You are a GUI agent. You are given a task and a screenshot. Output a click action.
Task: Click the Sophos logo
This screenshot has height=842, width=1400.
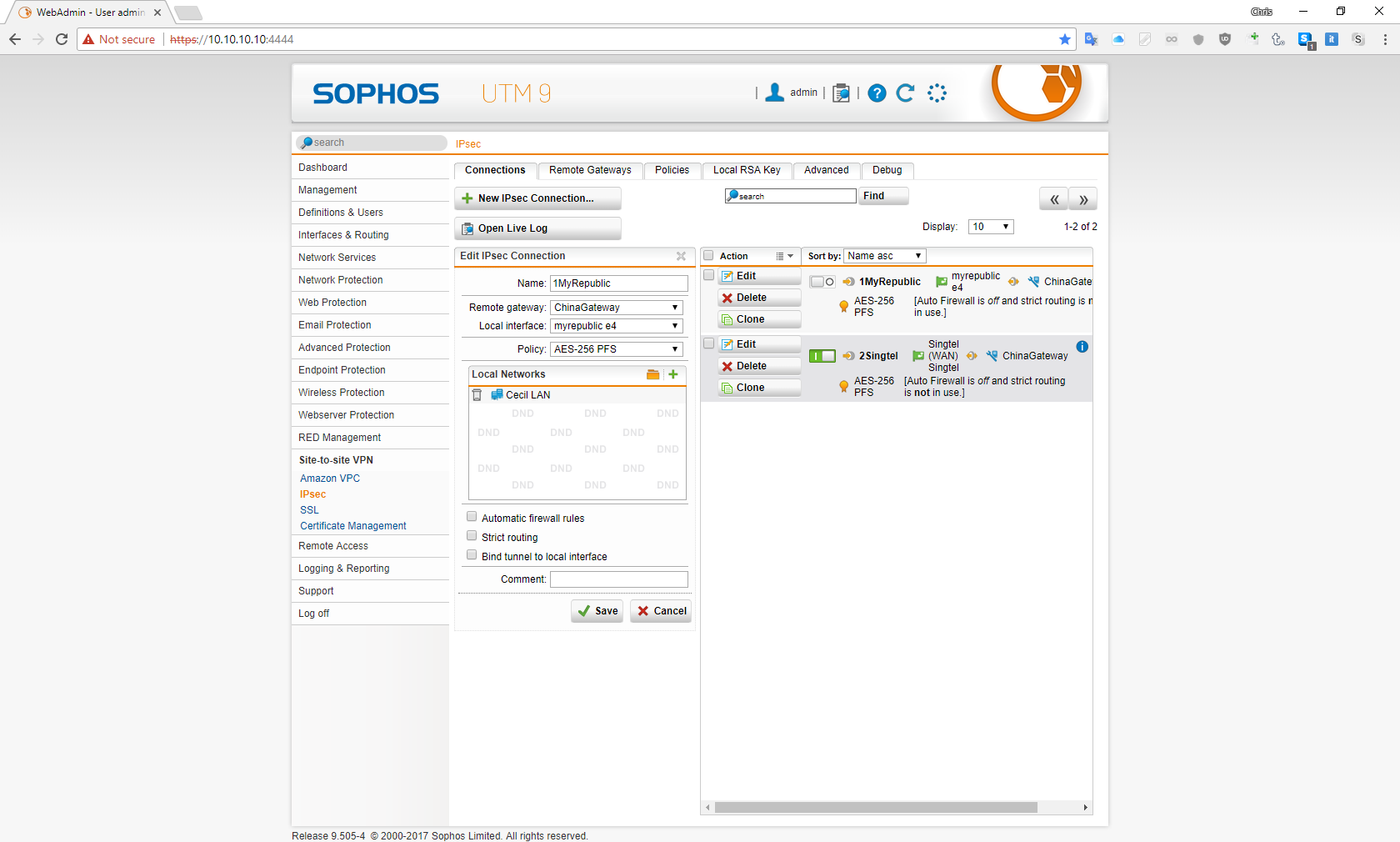[x=376, y=93]
